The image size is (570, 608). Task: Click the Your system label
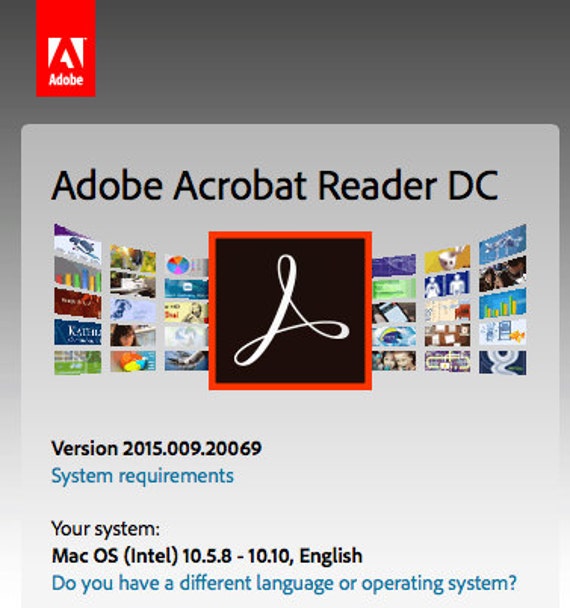coord(105,529)
